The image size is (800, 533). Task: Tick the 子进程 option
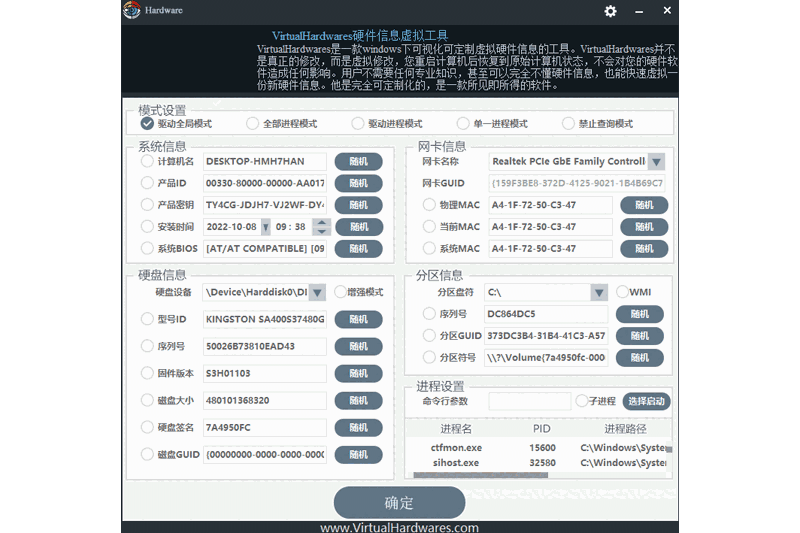tap(582, 401)
